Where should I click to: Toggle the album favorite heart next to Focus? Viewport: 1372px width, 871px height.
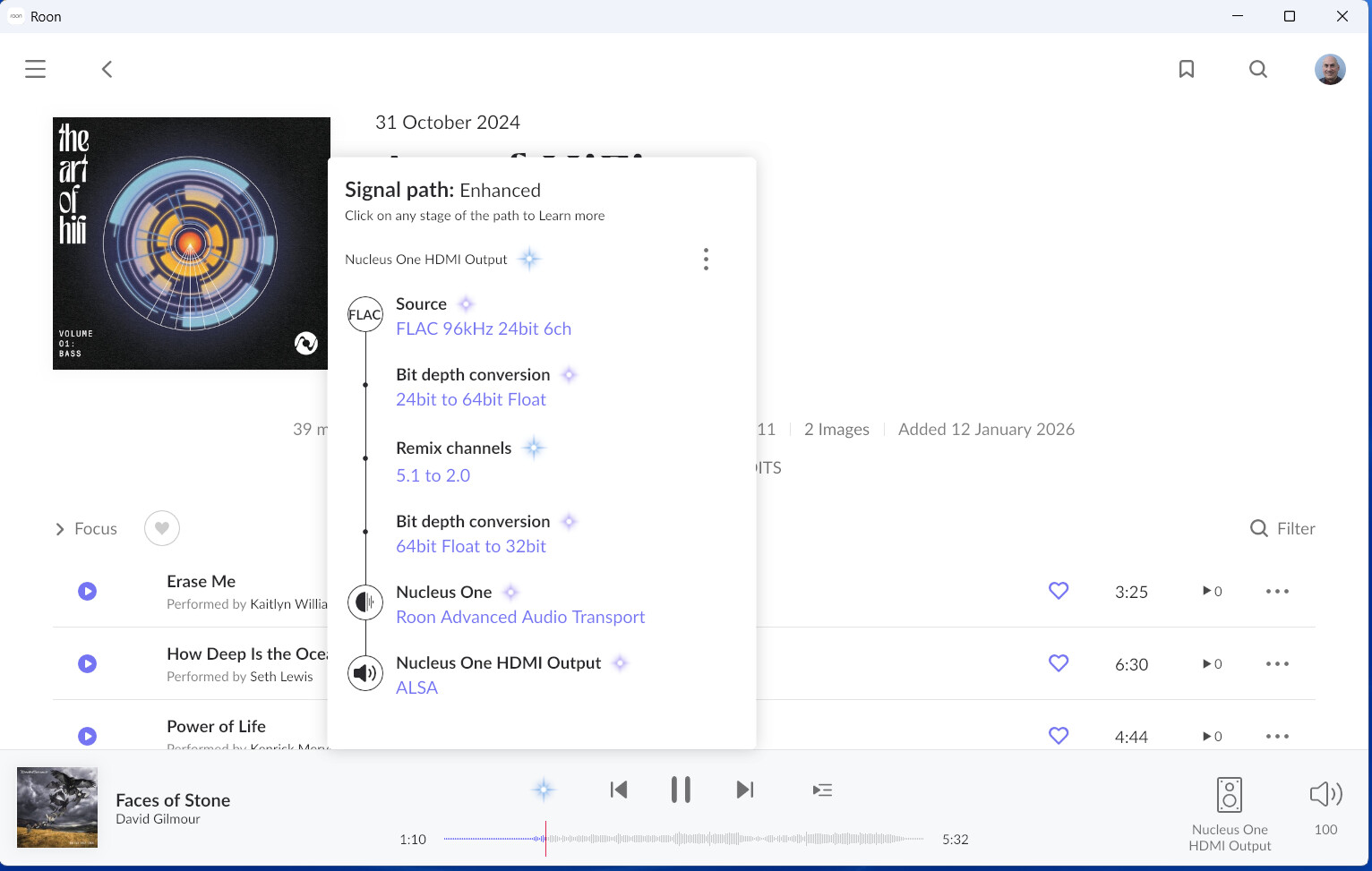pos(161,528)
